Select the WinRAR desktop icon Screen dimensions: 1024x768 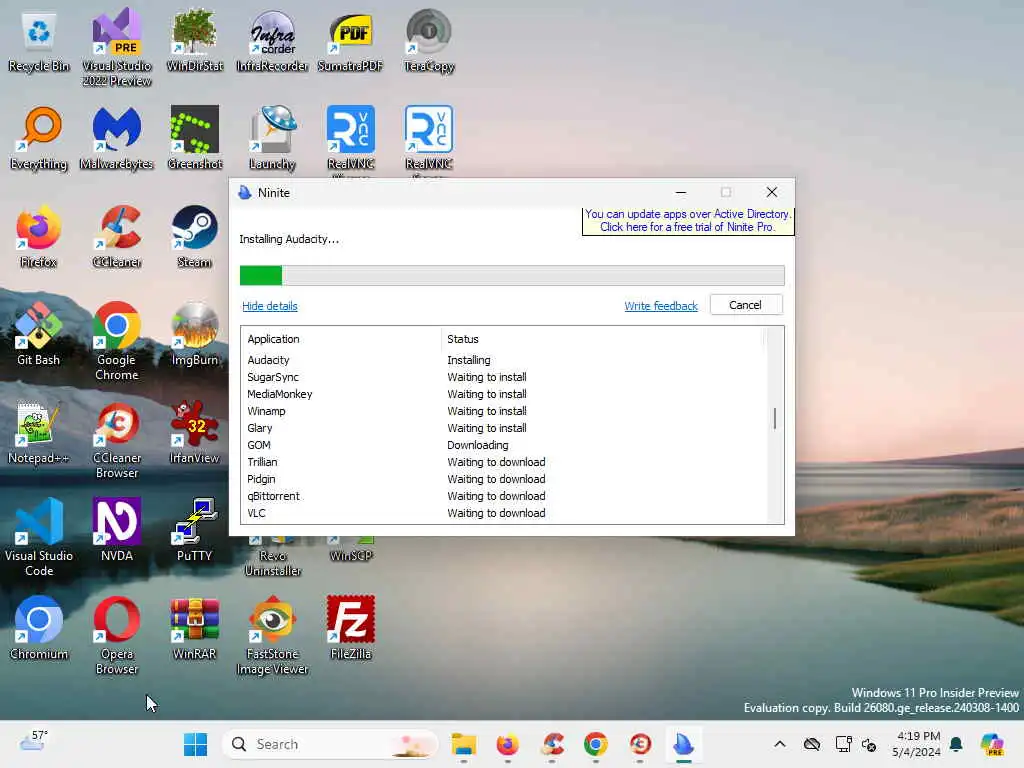click(195, 628)
